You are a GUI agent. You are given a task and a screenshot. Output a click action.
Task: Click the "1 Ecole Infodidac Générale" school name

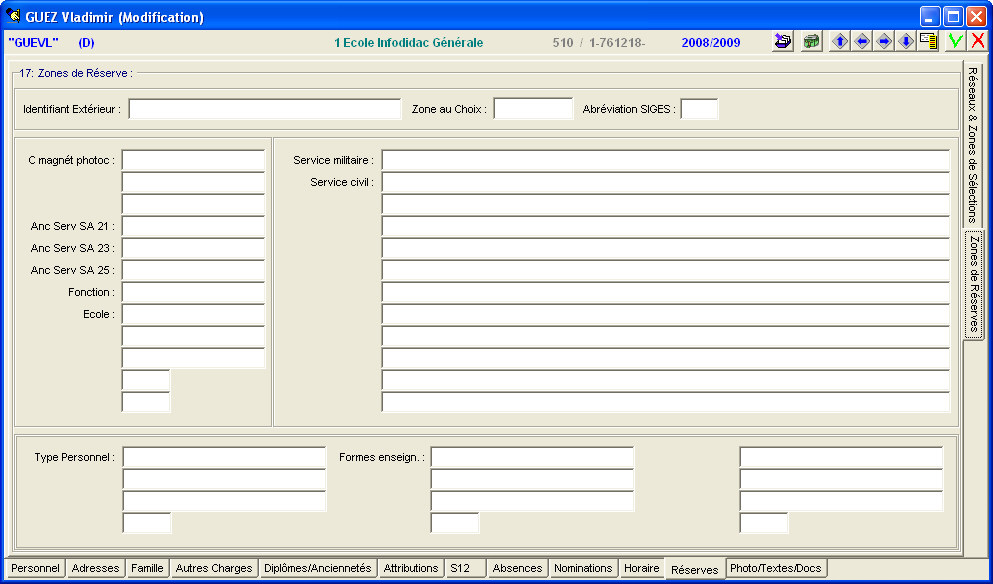(408, 43)
